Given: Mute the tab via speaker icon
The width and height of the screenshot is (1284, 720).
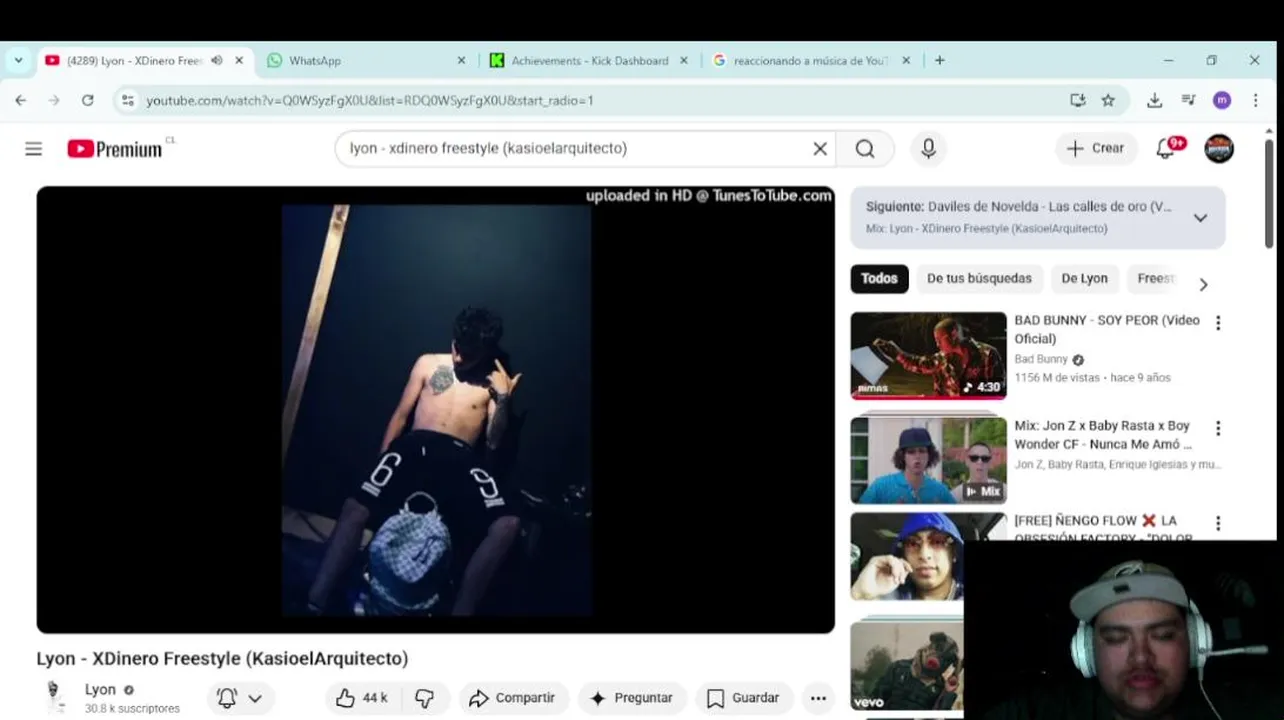Looking at the screenshot, I should coord(216,60).
